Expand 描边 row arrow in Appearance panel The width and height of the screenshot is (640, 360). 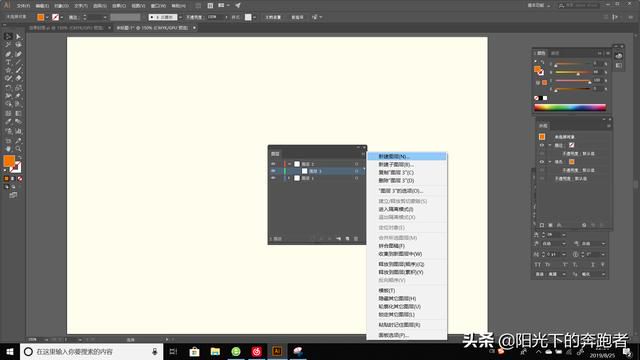click(550, 145)
